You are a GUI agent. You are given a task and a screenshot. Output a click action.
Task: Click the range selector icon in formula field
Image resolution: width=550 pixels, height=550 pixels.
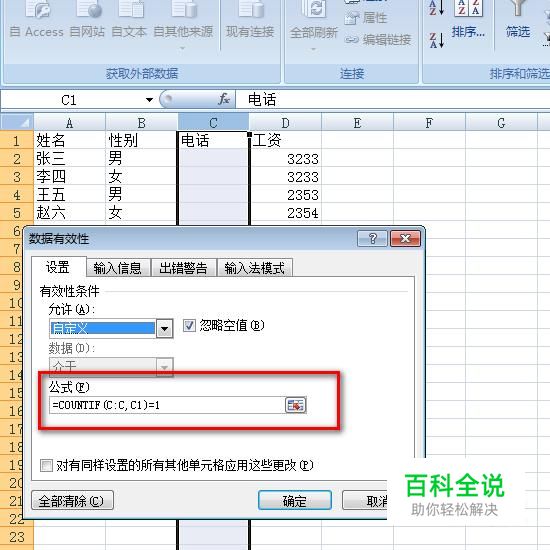point(296,405)
